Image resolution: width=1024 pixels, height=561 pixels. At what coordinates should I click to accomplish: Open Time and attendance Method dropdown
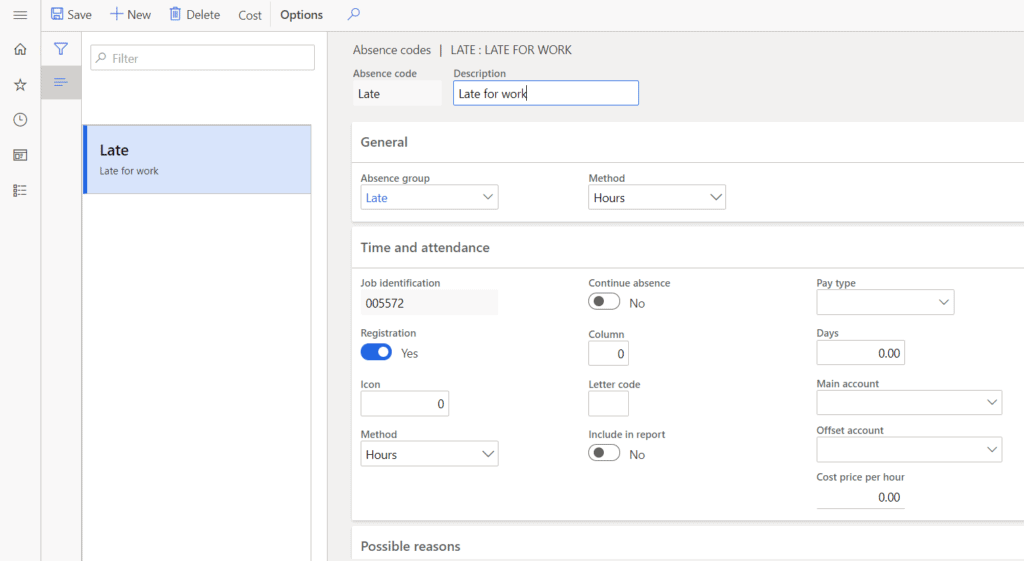[429, 454]
